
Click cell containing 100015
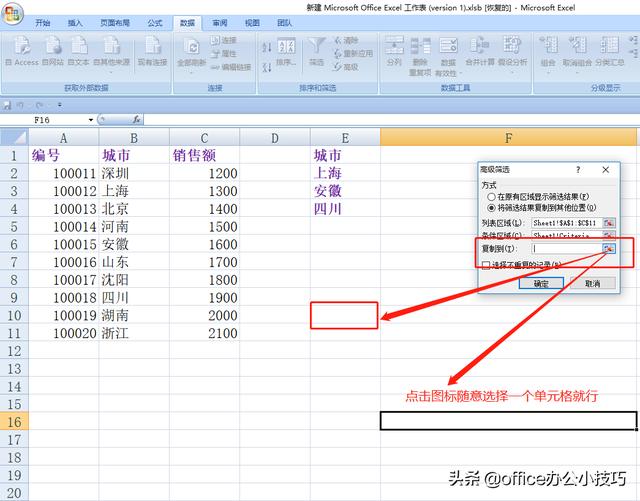coord(63,244)
